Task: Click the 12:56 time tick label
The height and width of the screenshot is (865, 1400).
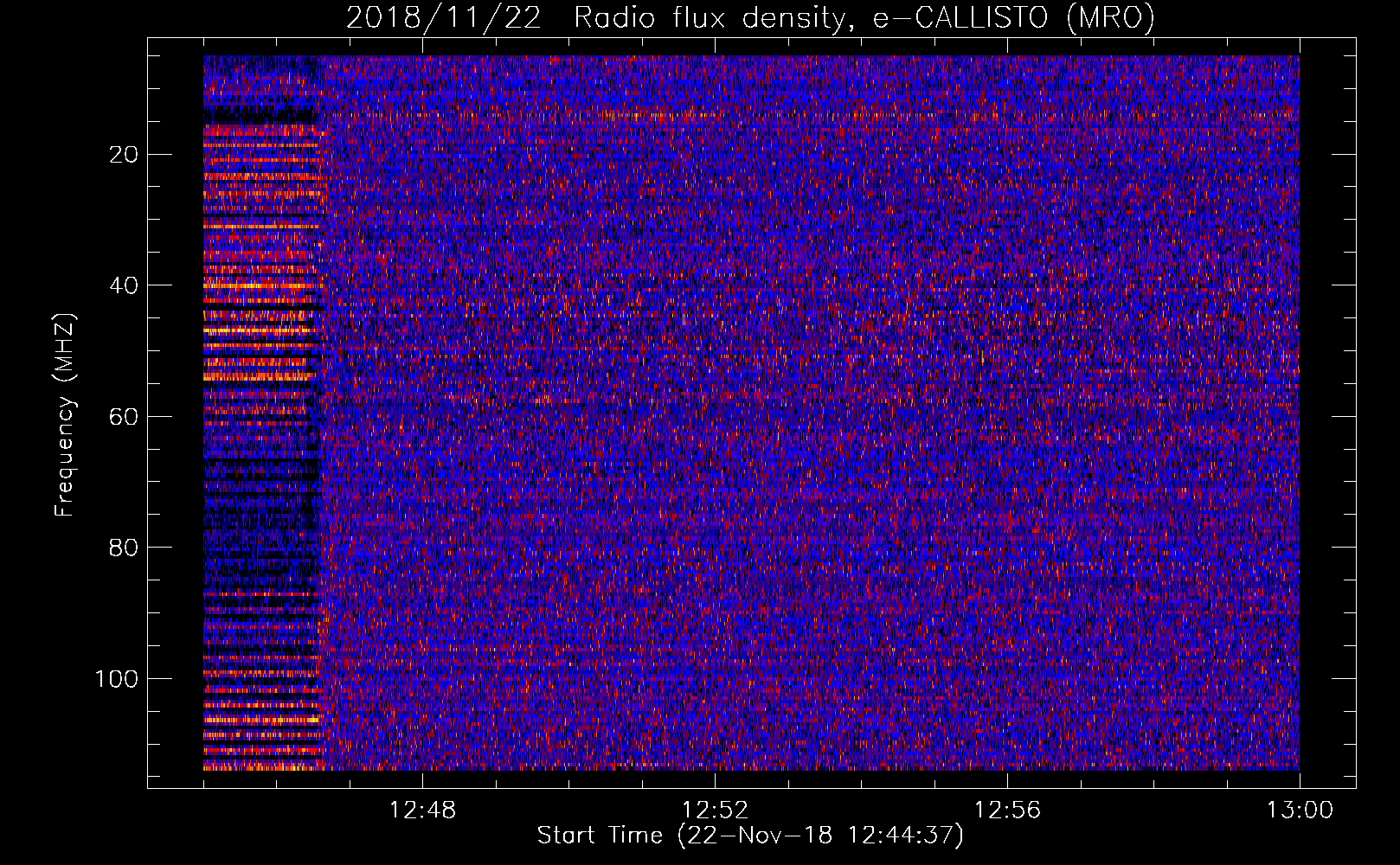Action: pos(1007,811)
